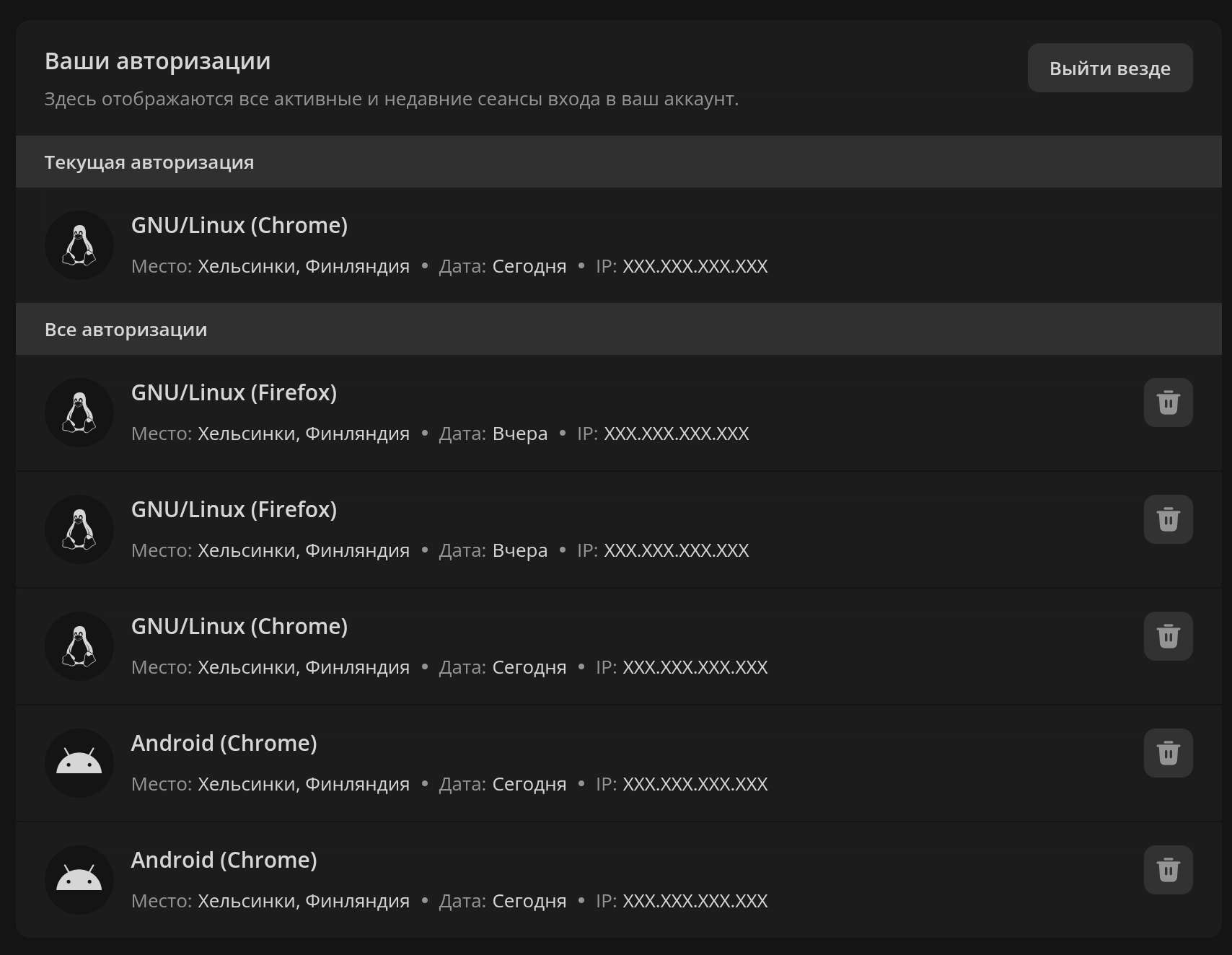Screen dimensions: 1232x955
Task: Click the "Все авторизации" section header
Action: (x=126, y=330)
